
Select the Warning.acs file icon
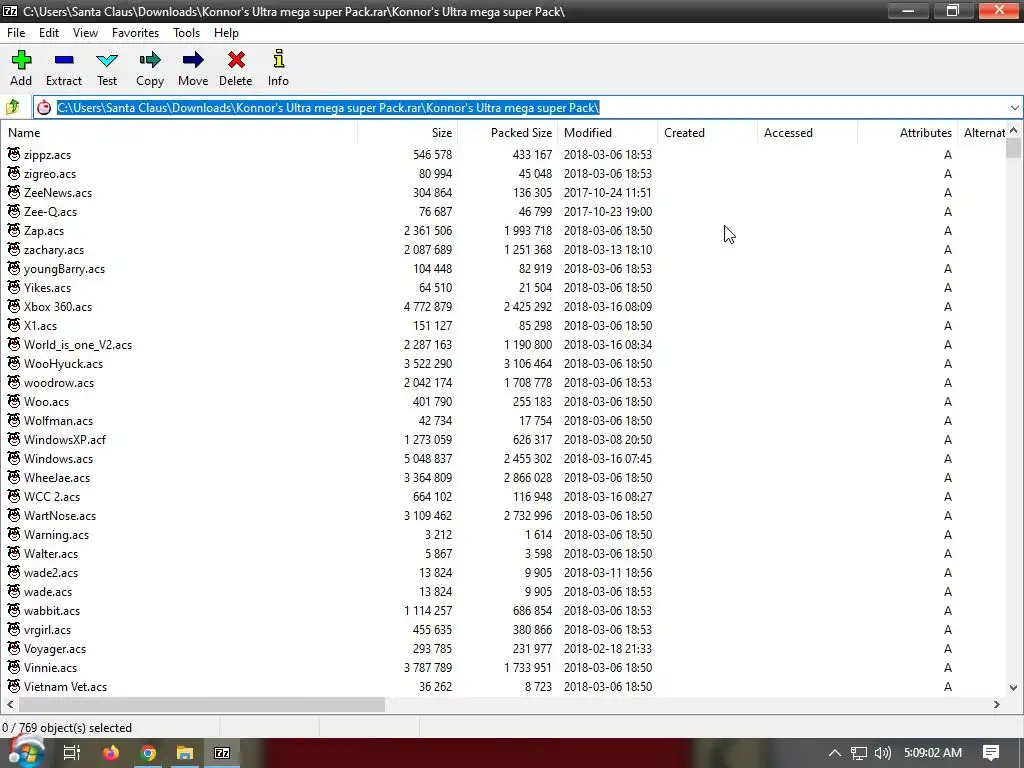pos(14,534)
